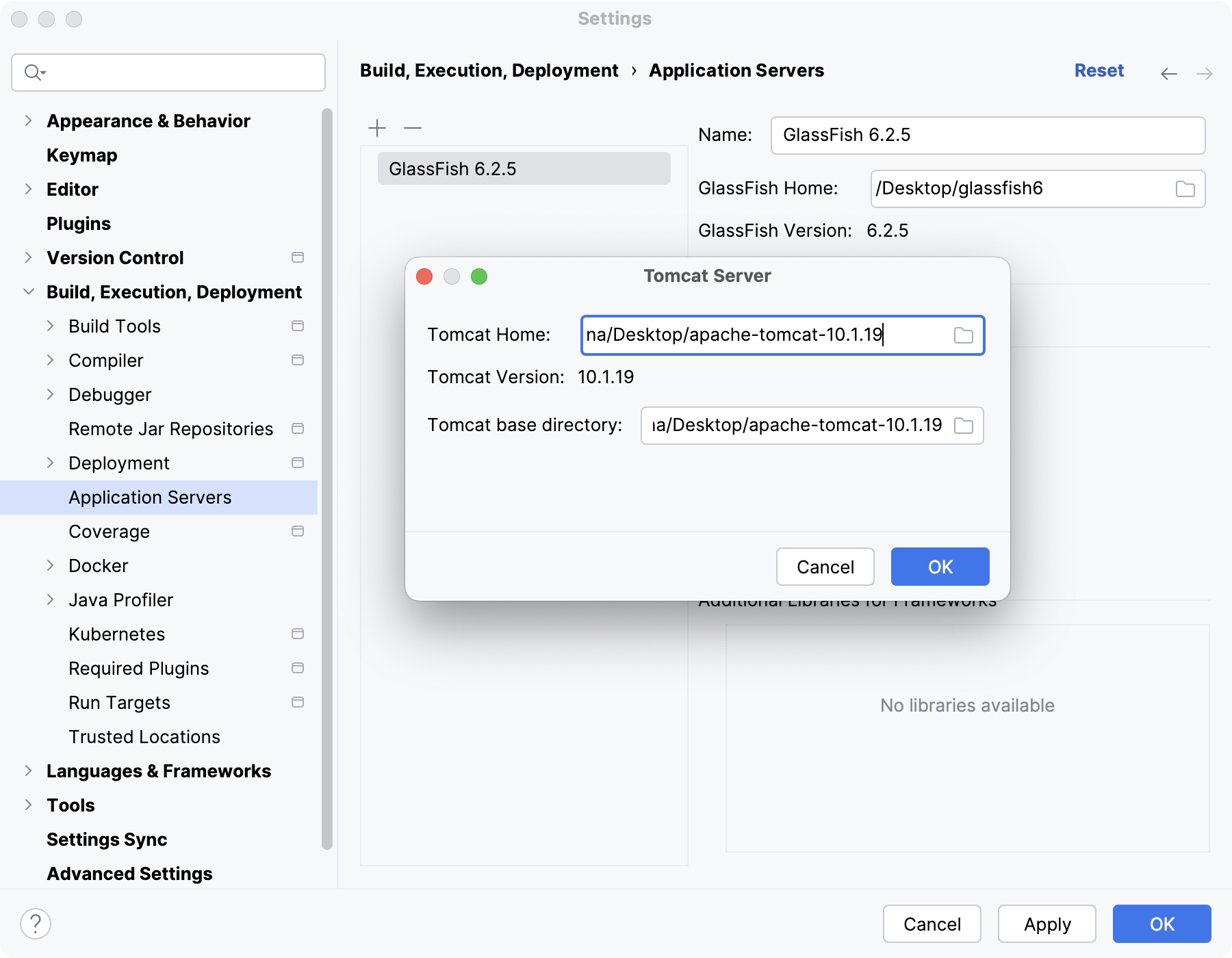1232x958 pixels.
Task: Add a new application server
Action: click(x=377, y=128)
